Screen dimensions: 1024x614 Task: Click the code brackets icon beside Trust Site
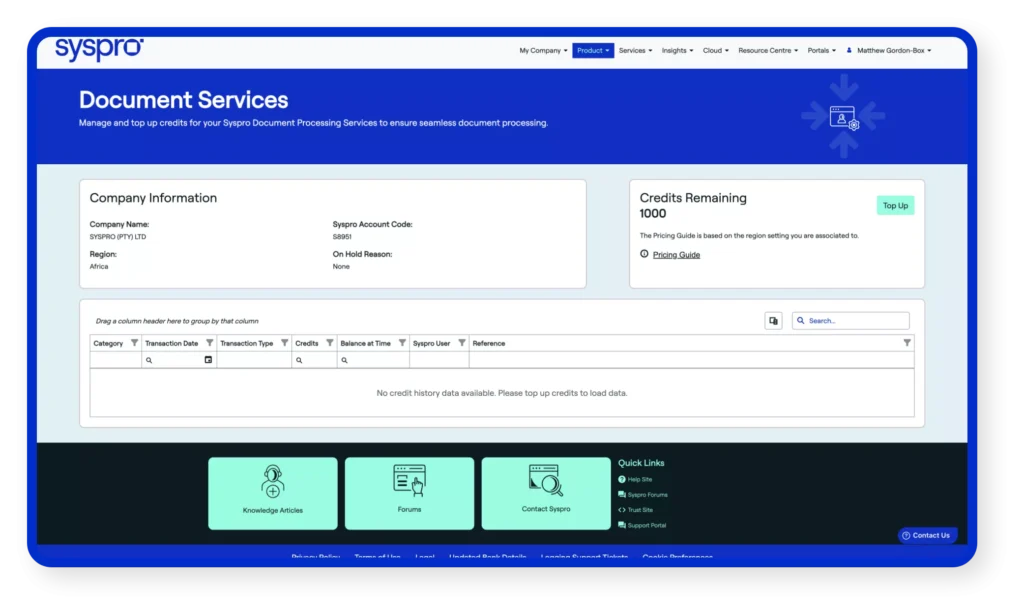click(622, 510)
